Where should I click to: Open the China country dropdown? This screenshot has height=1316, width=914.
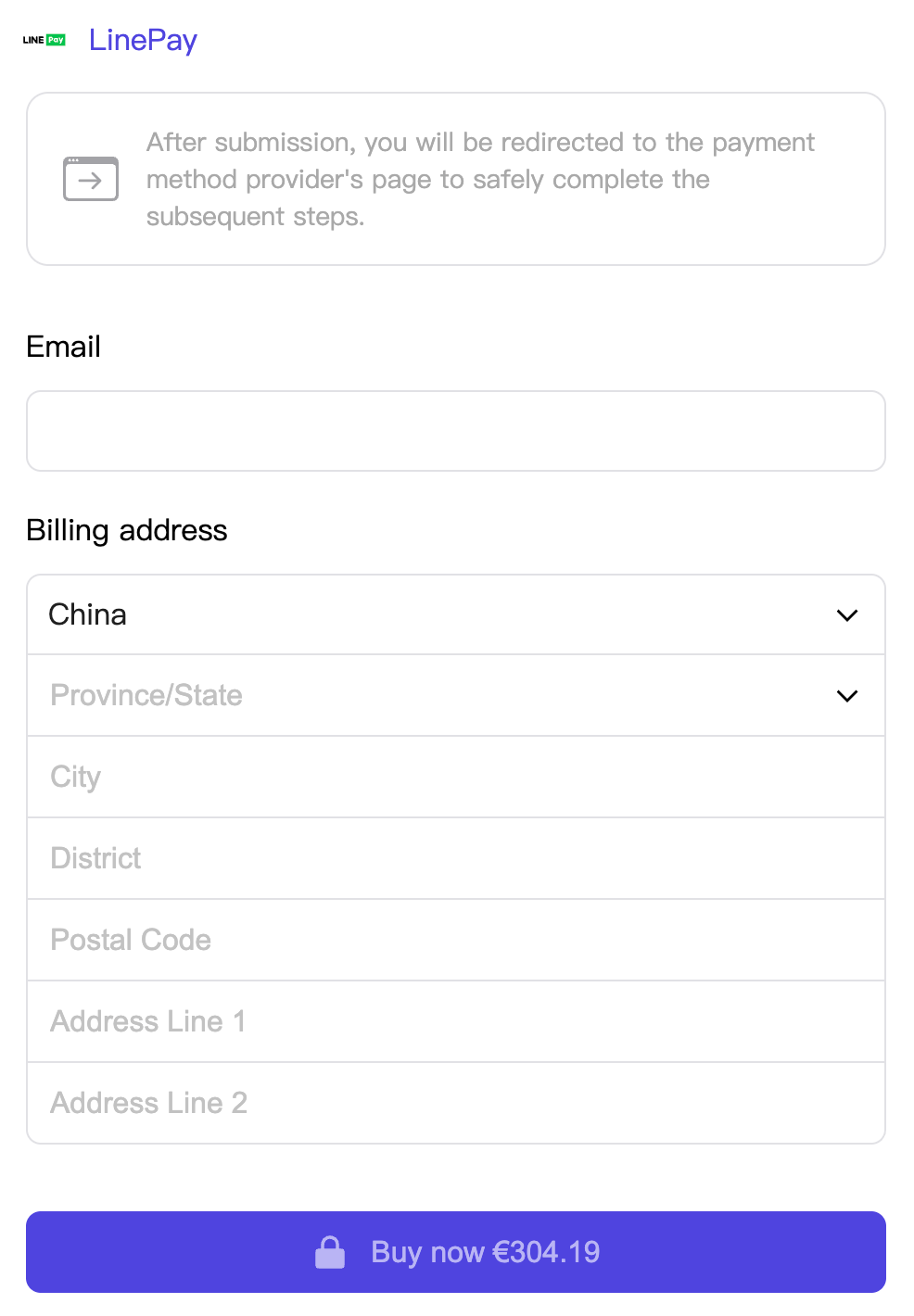pyautogui.click(x=456, y=614)
